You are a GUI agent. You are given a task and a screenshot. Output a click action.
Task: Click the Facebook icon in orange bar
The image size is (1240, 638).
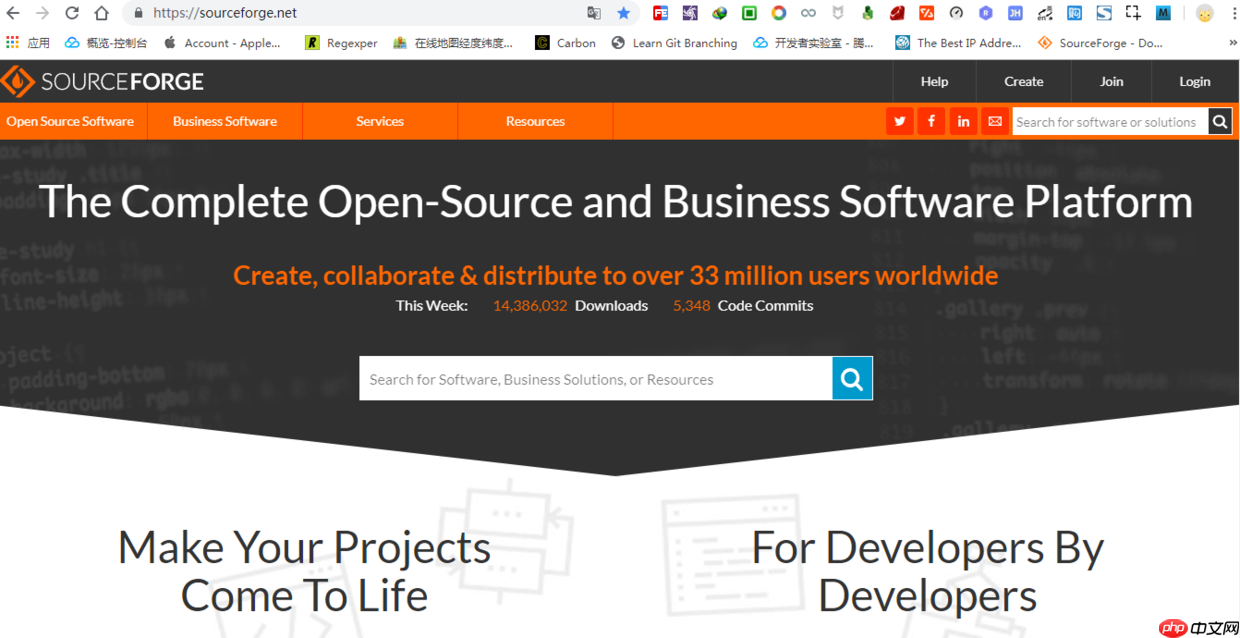click(931, 121)
